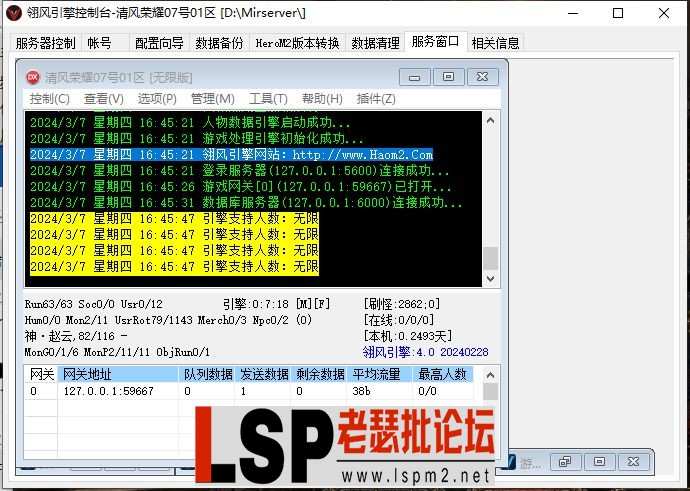Click the [本机:0.2493天] status text
This screenshot has width=690, height=491.
[x=407, y=336]
